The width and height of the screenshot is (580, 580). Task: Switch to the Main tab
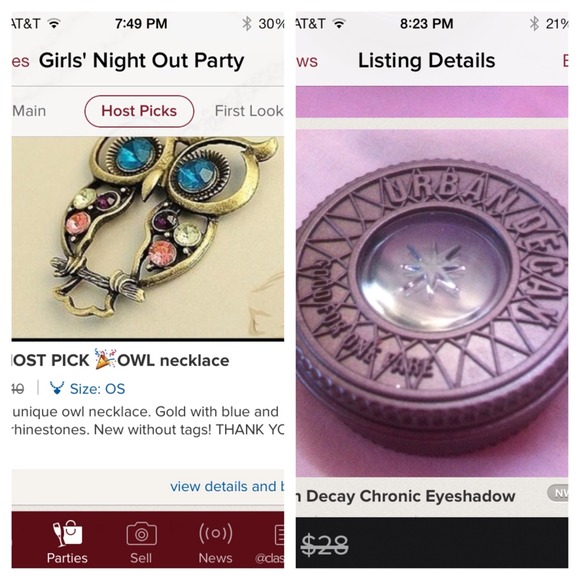click(29, 111)
